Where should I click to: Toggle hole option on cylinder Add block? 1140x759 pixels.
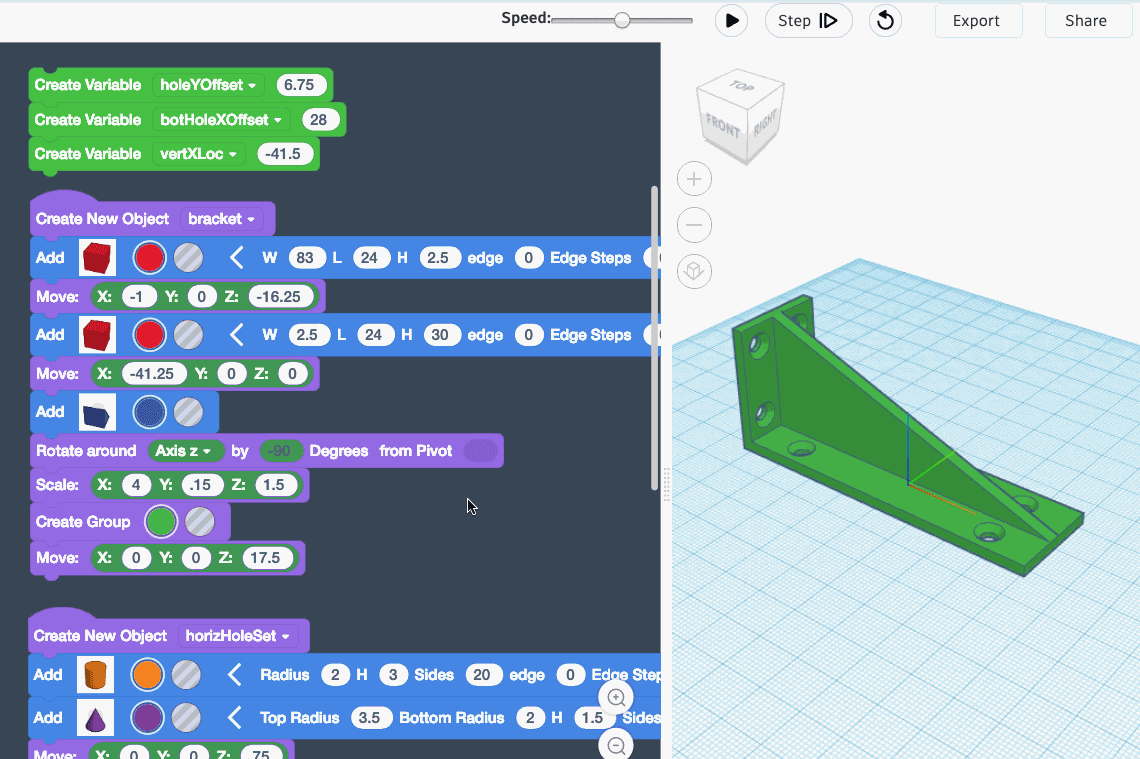tap(186, 675)
